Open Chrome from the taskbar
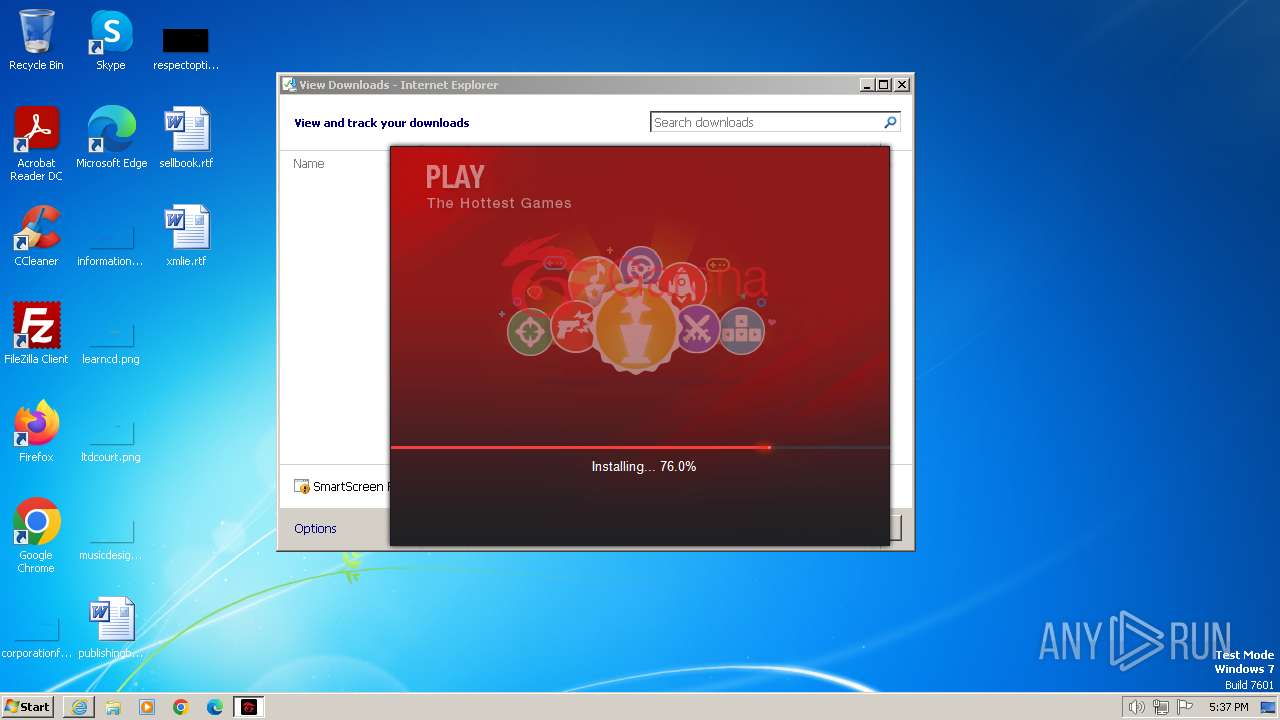 click(181, 707)
